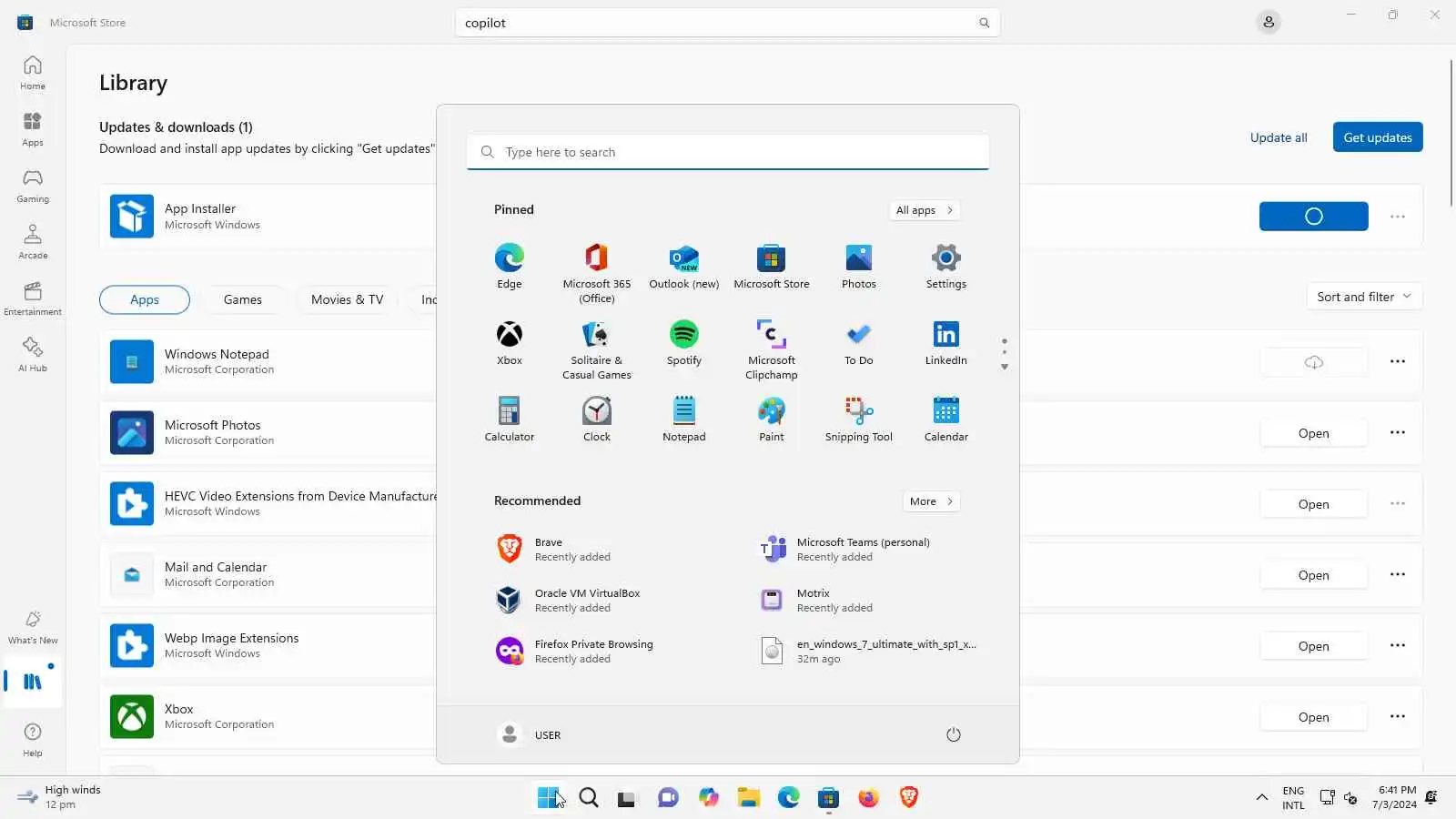Screen dimensions: 1456x819
Task: Open Microsoft Store pinned app
Action: pos(772,267)
